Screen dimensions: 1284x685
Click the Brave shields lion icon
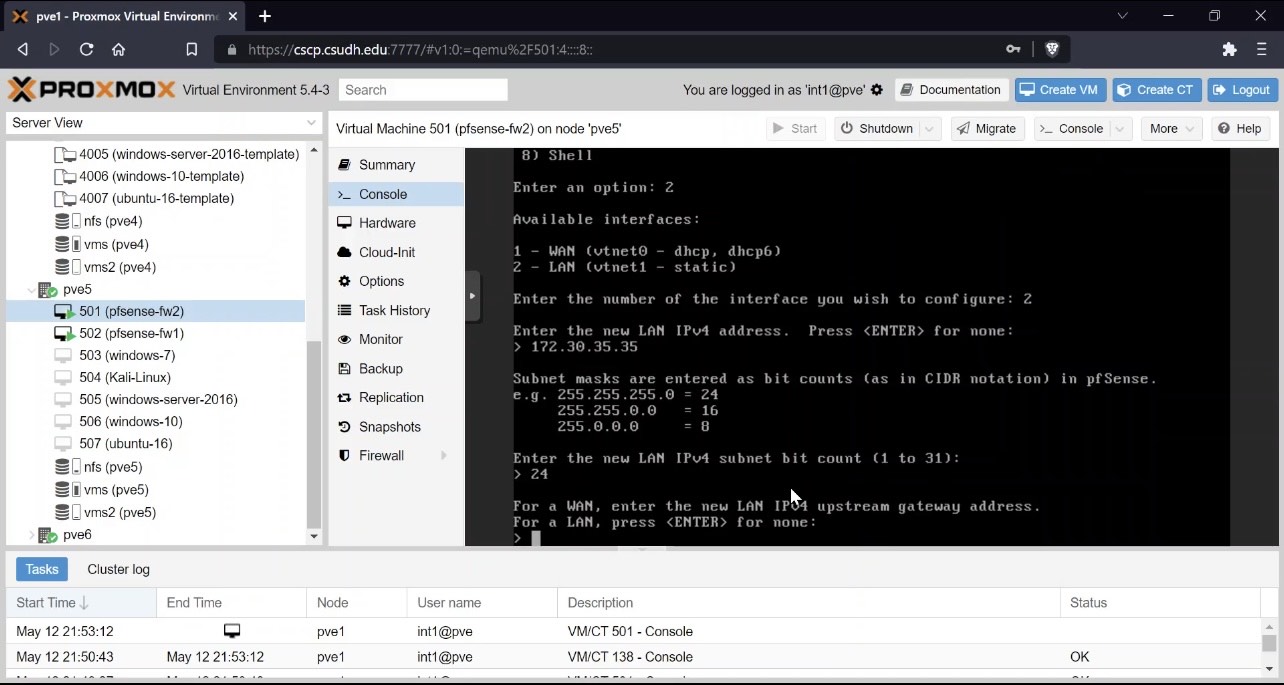point(1052,49)
